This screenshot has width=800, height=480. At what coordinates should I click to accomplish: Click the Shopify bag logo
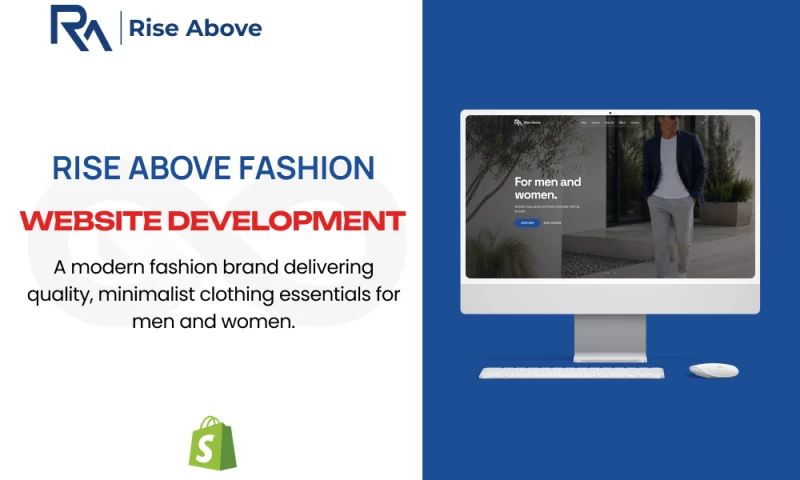pos(213,443)
